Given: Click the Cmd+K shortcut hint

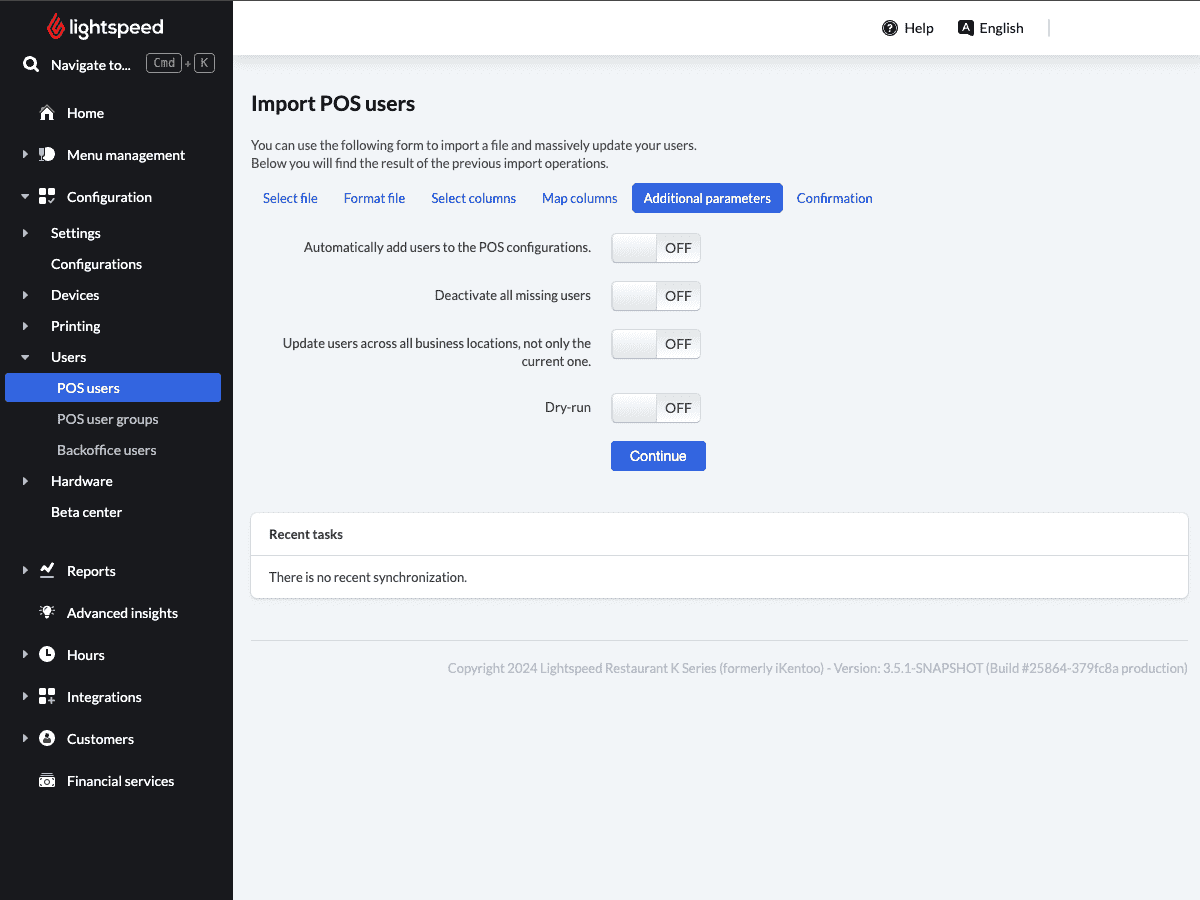Looking at the screenshot, I should 180,63.
